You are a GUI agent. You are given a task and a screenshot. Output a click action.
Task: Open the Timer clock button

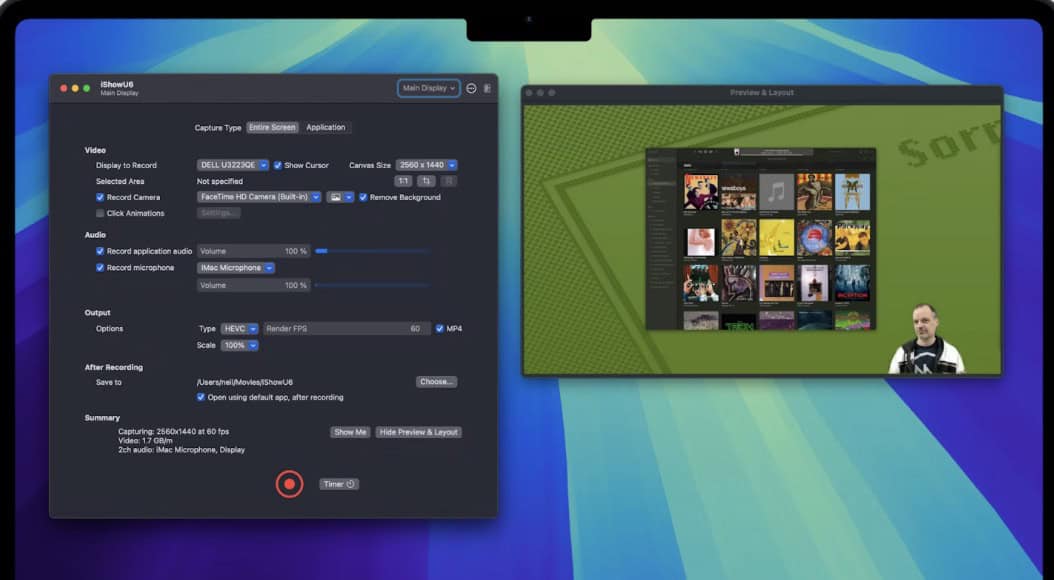[x=339, y=484]
